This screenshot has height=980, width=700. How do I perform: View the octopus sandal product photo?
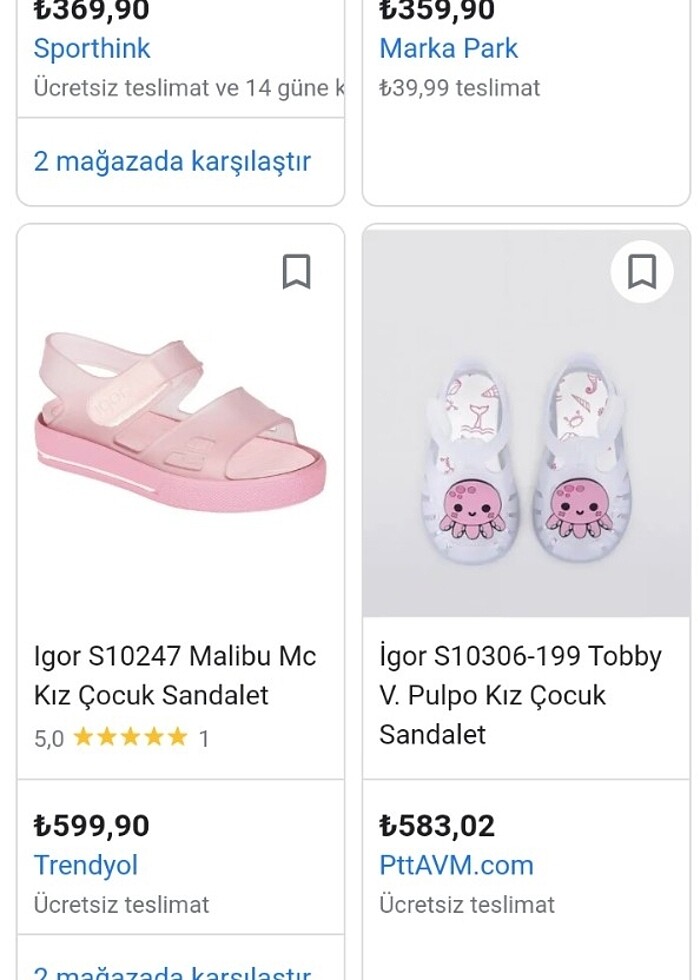pos(526,450)
